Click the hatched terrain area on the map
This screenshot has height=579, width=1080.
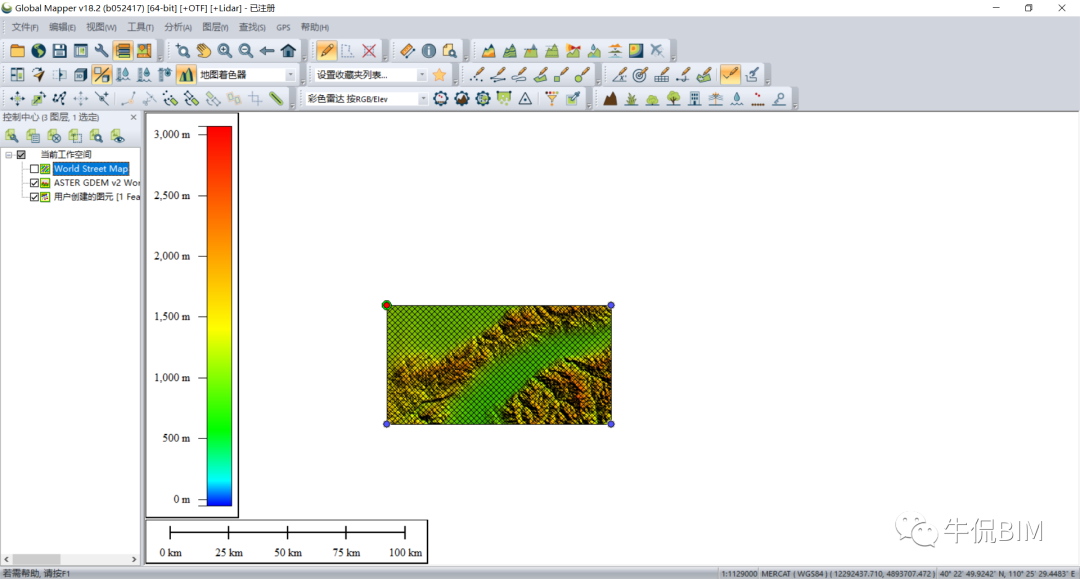tap(499, 365)
